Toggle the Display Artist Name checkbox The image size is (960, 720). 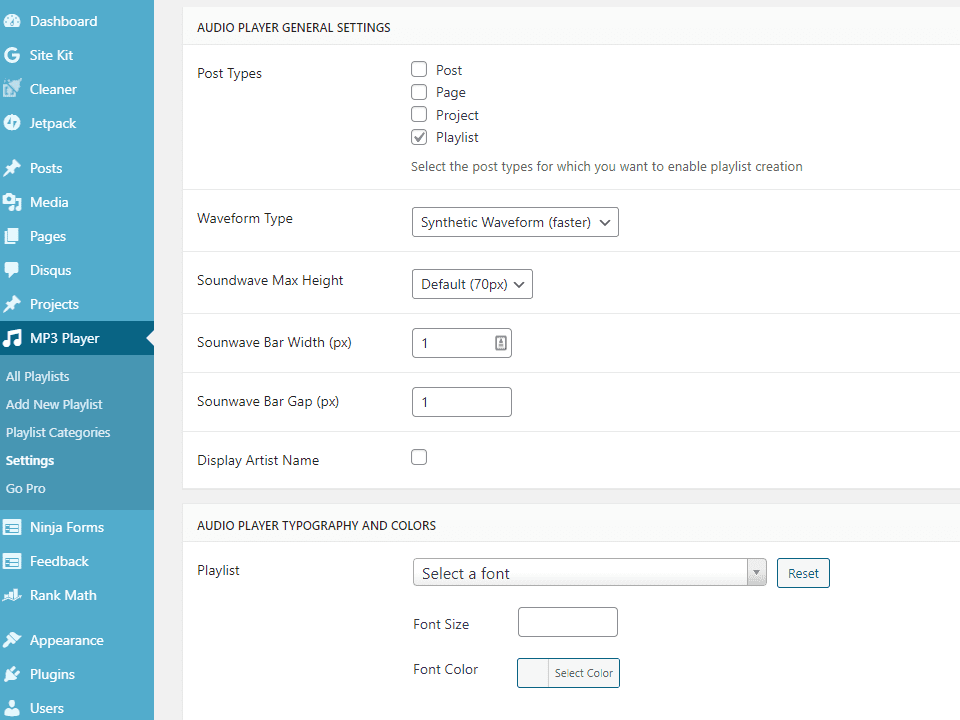[419, 456]
